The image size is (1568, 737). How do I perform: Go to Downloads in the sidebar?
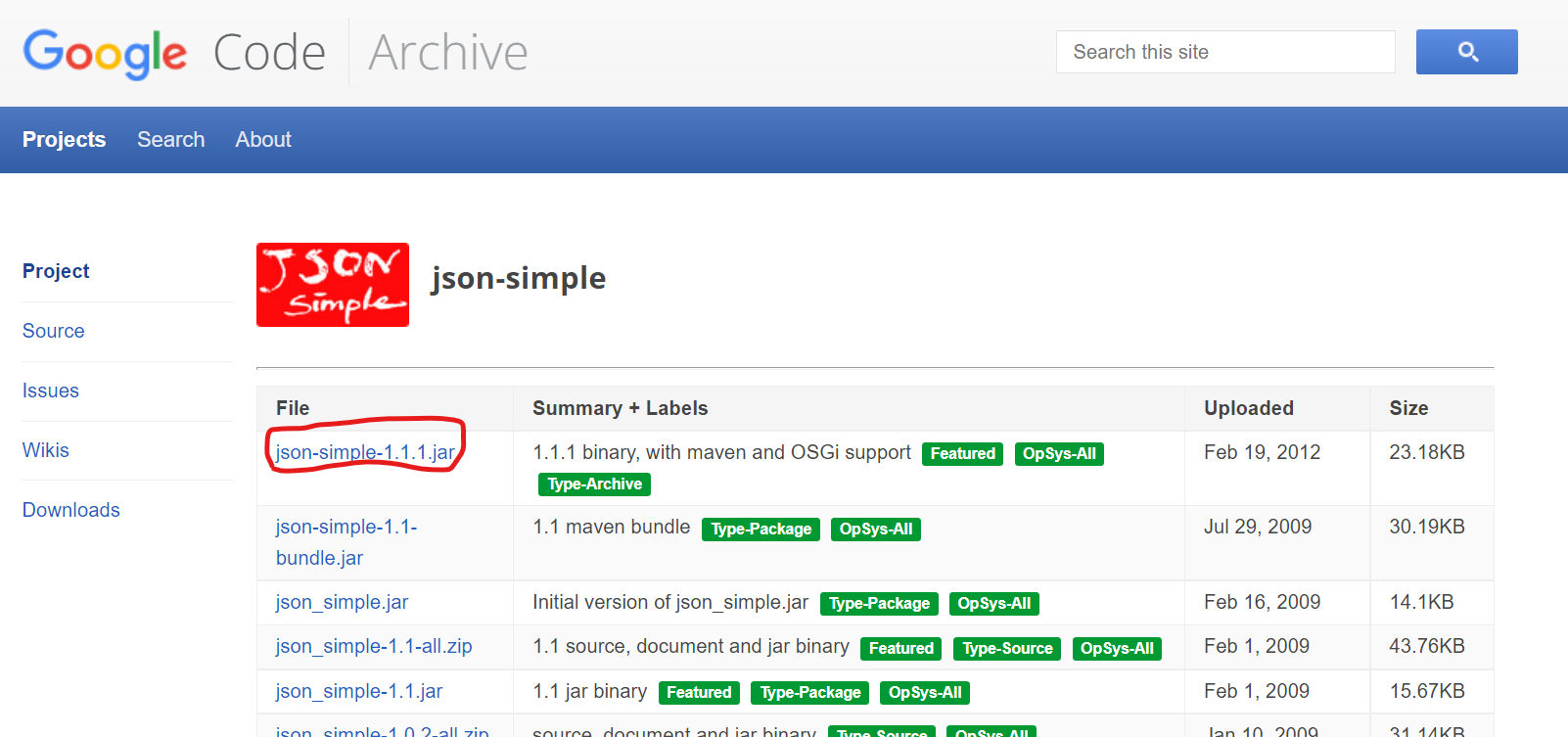tap(71, 510)
